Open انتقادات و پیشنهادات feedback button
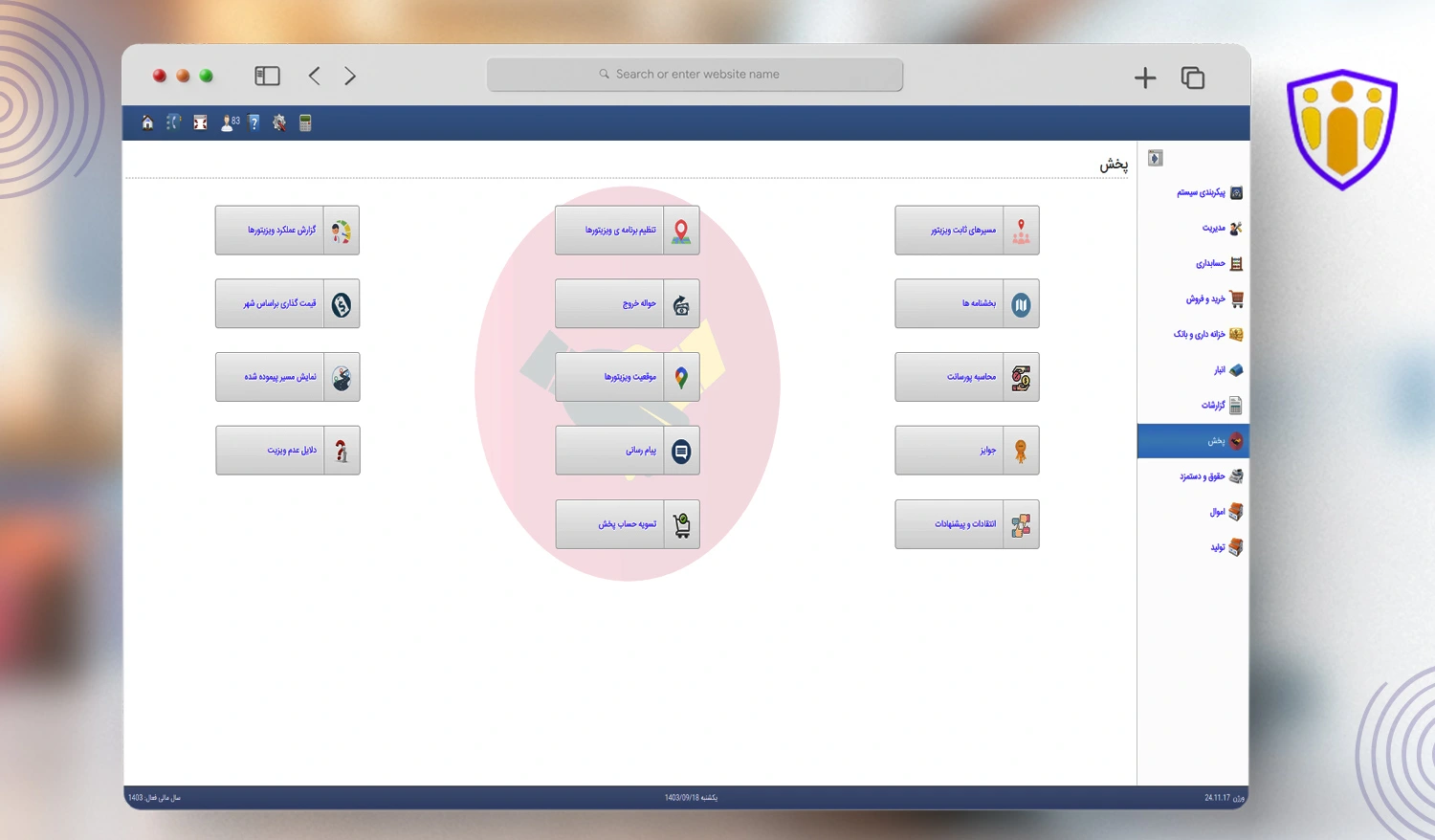The width and height of the screenshot is (1435, 840). click(967, 524)
